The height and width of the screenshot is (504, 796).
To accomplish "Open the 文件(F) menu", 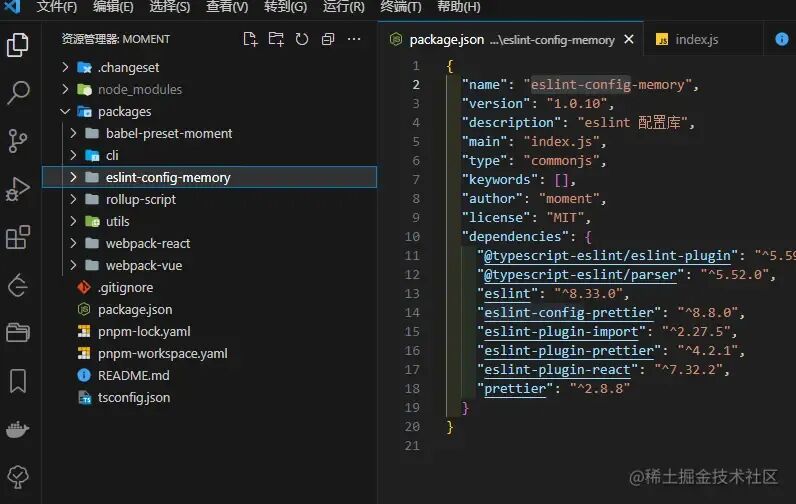I will click(x=57, y=7).
